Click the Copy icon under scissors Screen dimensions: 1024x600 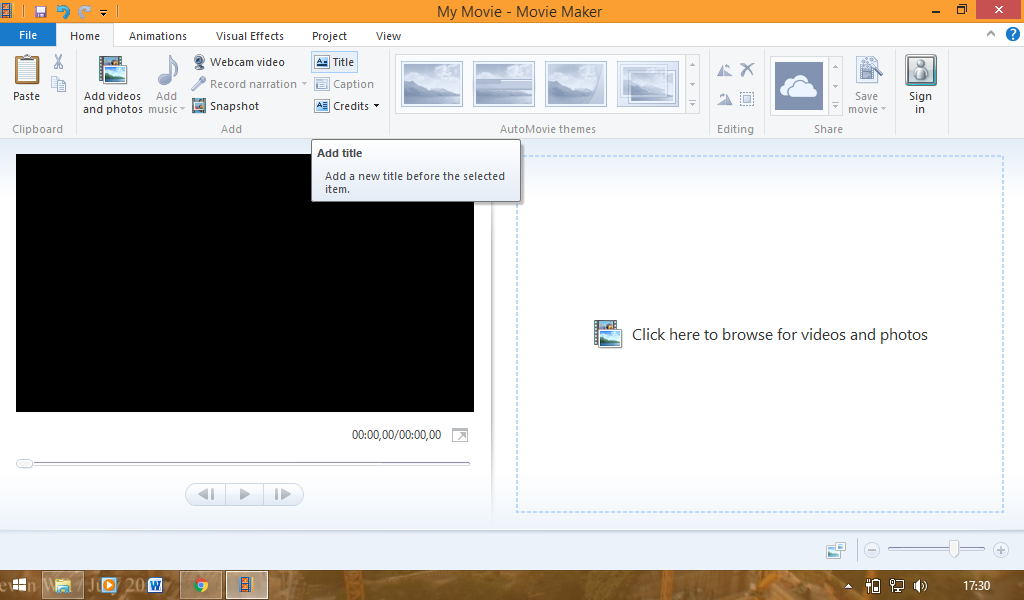click(x=59, y=84)
